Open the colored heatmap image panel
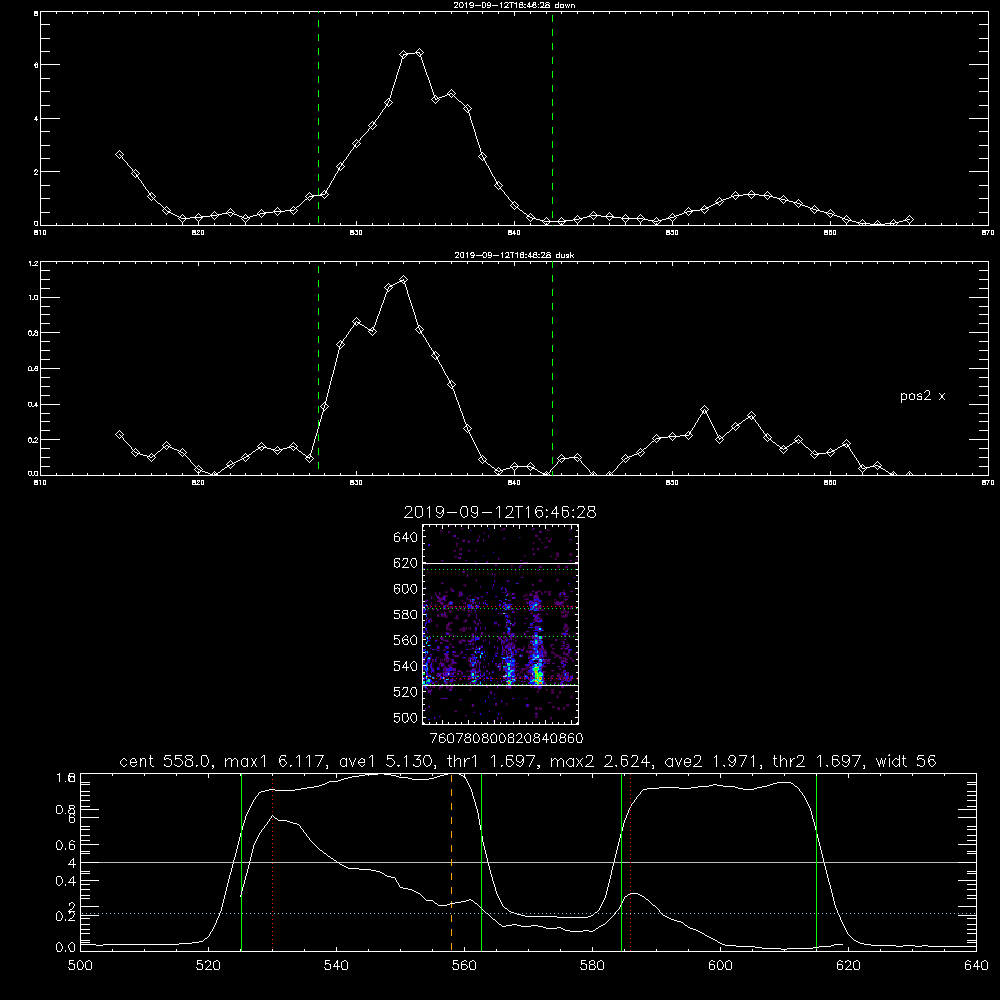The width and height of the screenshot is (1000, 1000). click(501, 624)
